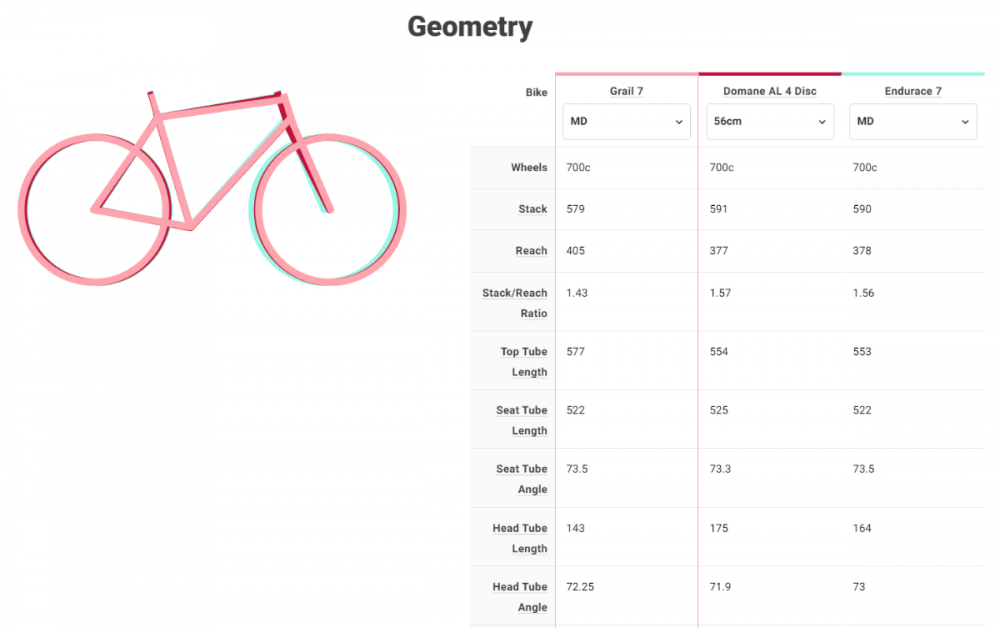Select the Grail 7 column header
Image resolution: width=1000 pixels, height=628 pixels.
point(627,91)
